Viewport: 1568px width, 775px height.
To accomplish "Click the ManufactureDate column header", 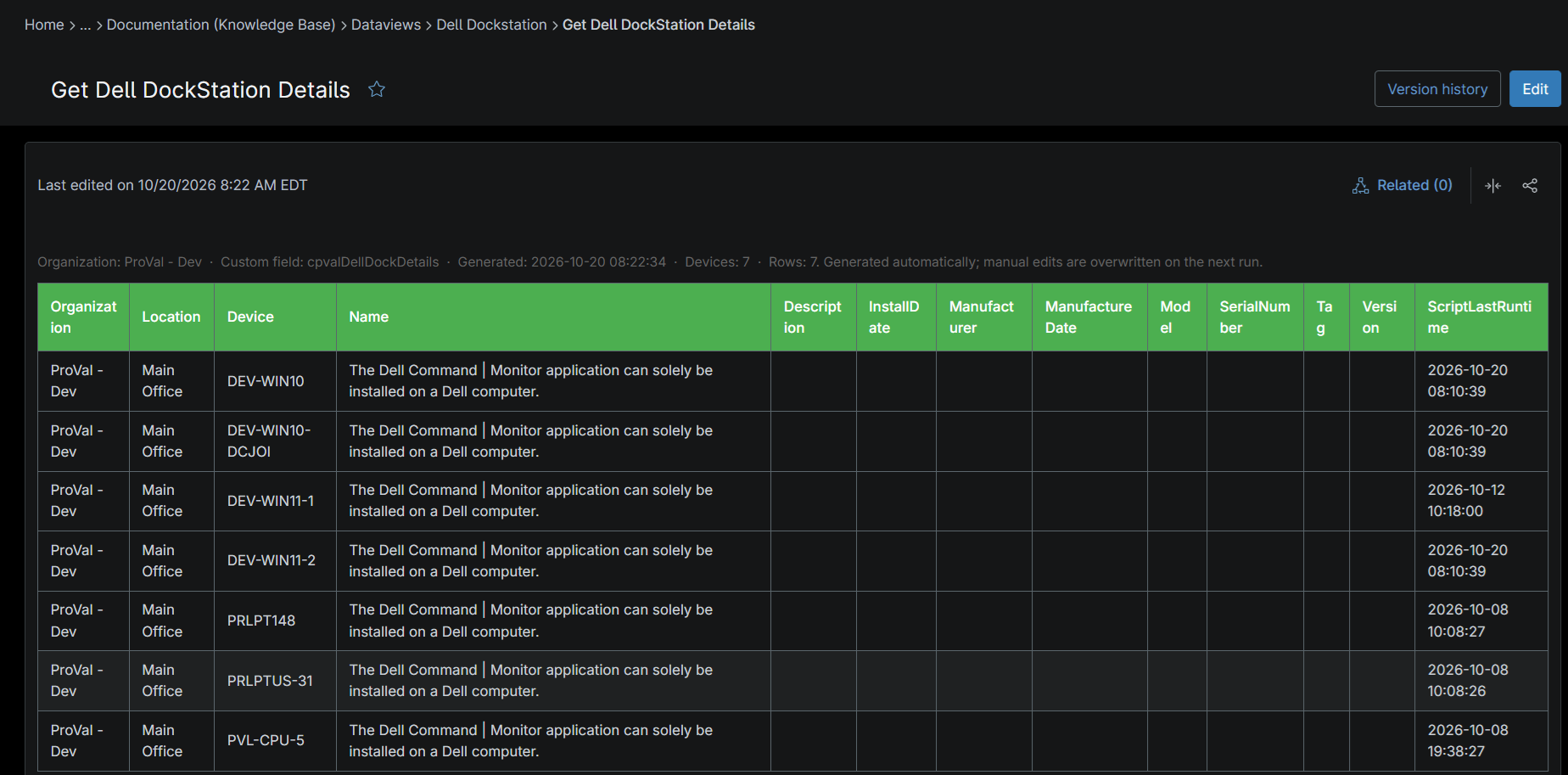I will pyautogui.click(x=1089, y=317).
